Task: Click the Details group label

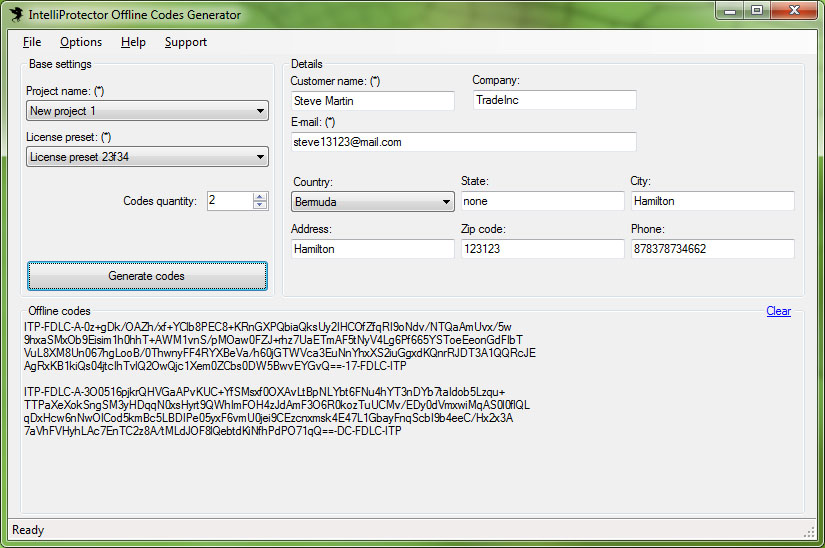Action: pyautogui.click(x=307, y=64)
